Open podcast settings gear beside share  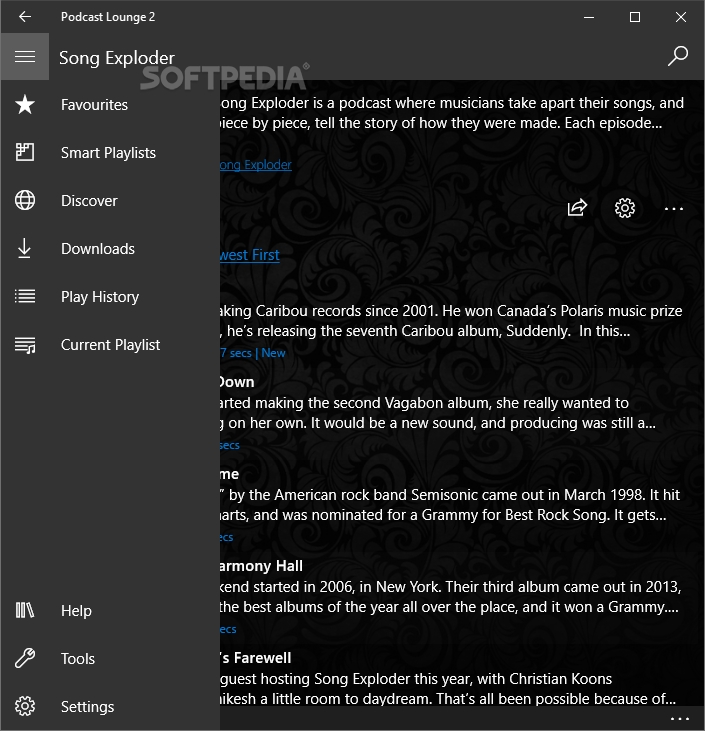(x=625, y=208)
